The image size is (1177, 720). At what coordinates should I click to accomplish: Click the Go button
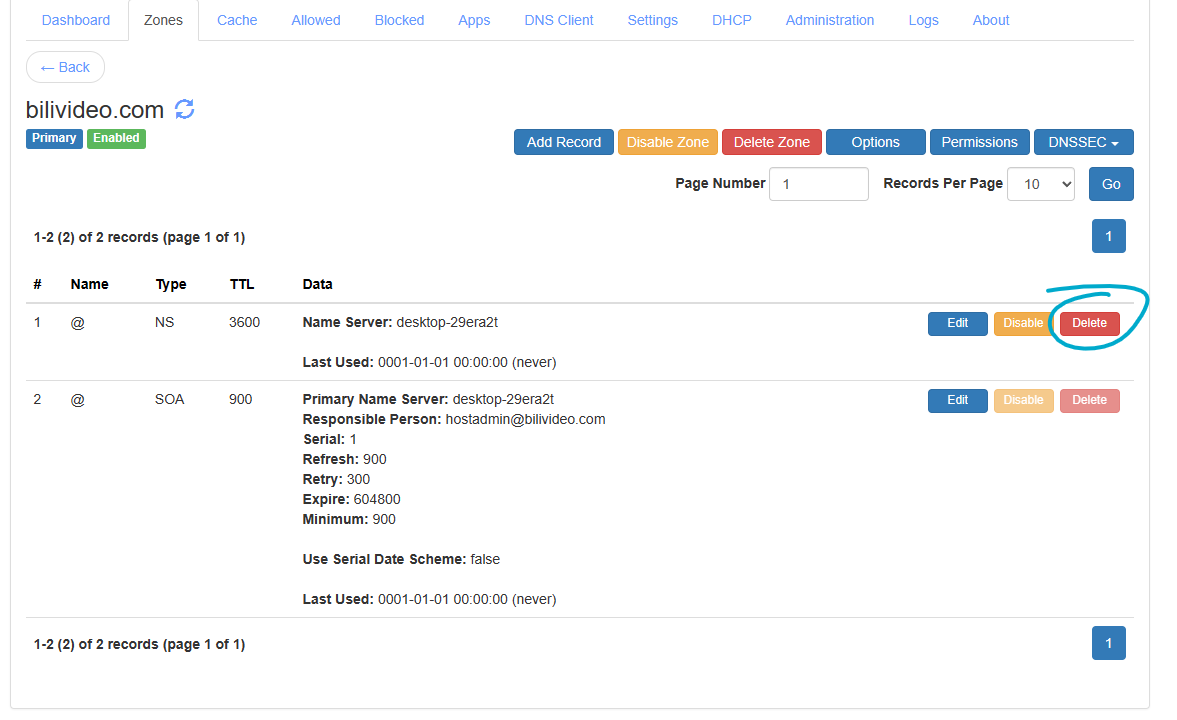point(1111,184)
